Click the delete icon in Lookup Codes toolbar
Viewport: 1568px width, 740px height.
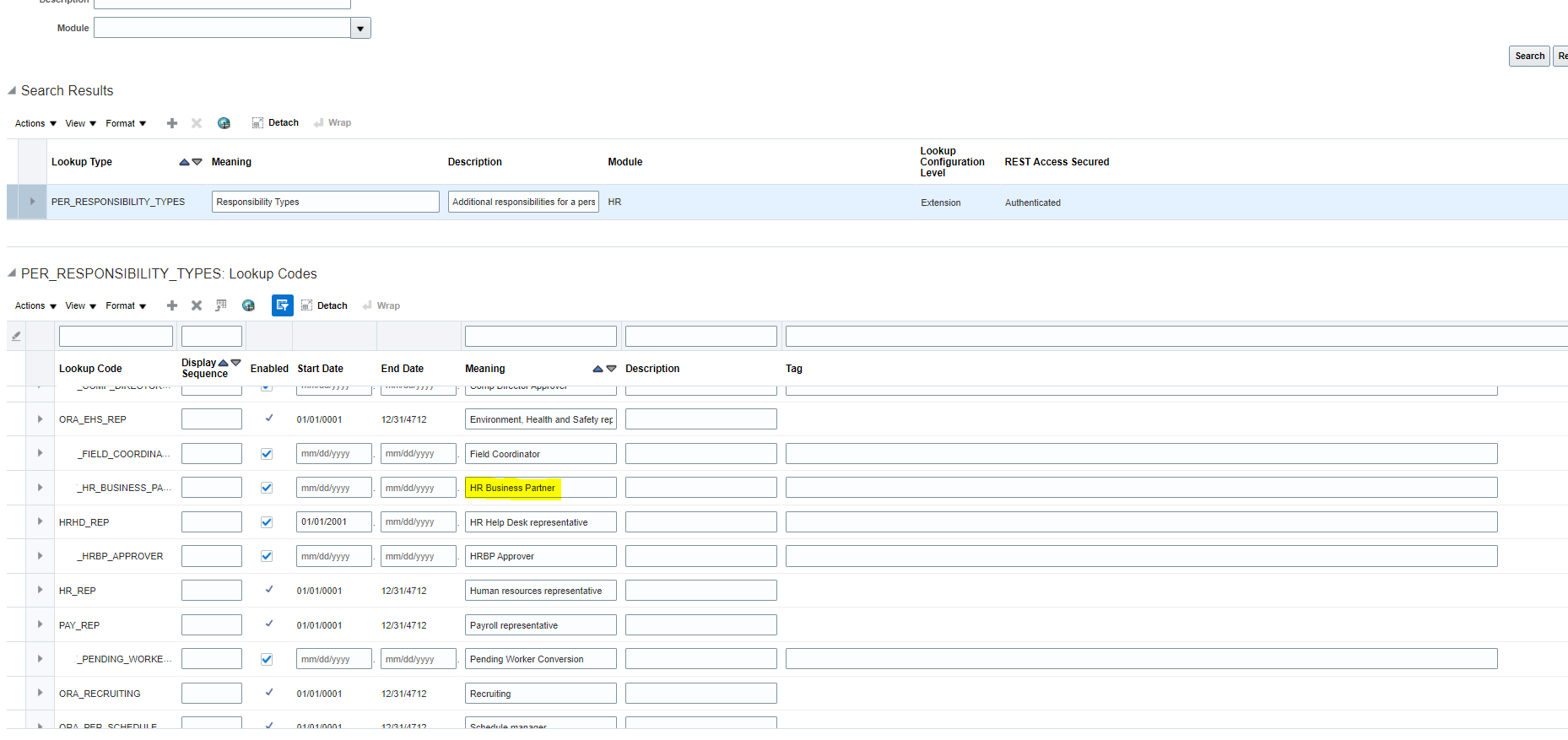click(197, 305)
